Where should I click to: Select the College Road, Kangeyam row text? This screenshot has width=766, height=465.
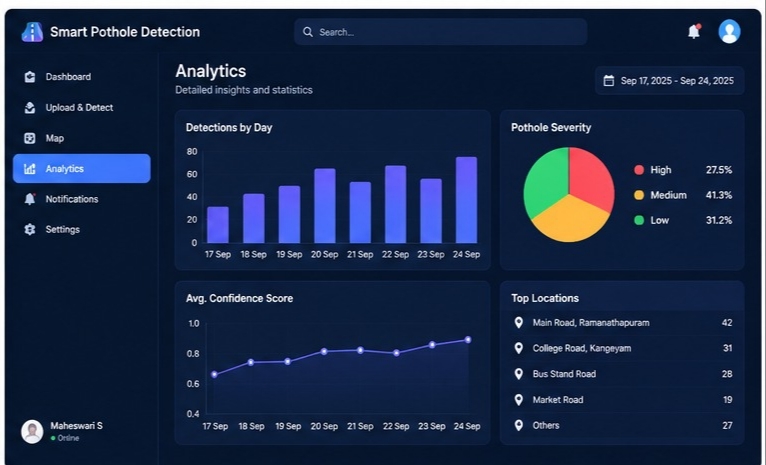click(582, 348)
